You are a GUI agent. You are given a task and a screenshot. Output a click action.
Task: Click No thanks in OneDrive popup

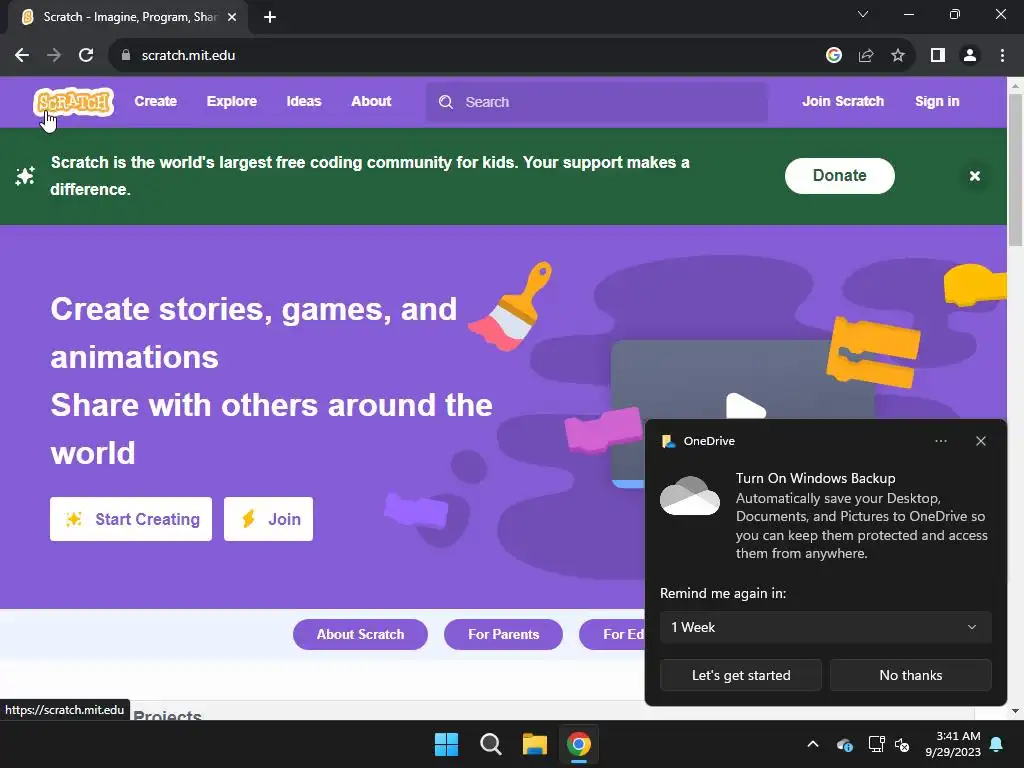coord(910,675)
